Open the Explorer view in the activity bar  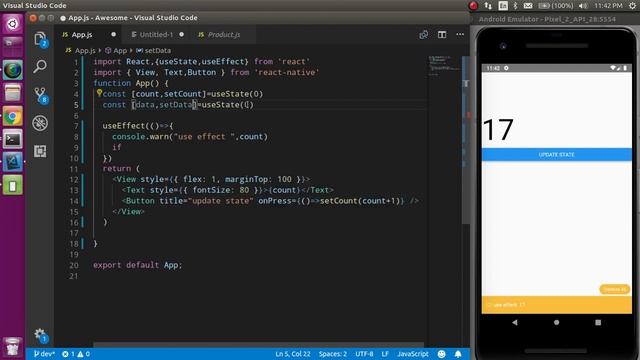[40, 39]
